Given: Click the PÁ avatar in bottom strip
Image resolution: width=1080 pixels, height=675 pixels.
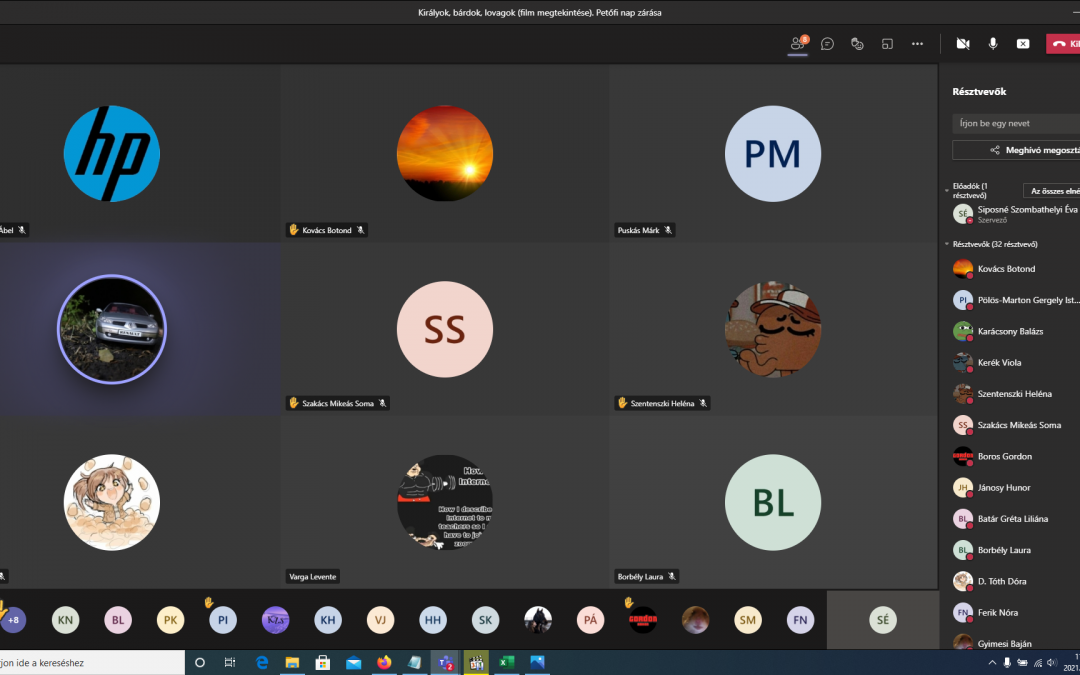Looking at the screenshot, I should click(590, 620).
